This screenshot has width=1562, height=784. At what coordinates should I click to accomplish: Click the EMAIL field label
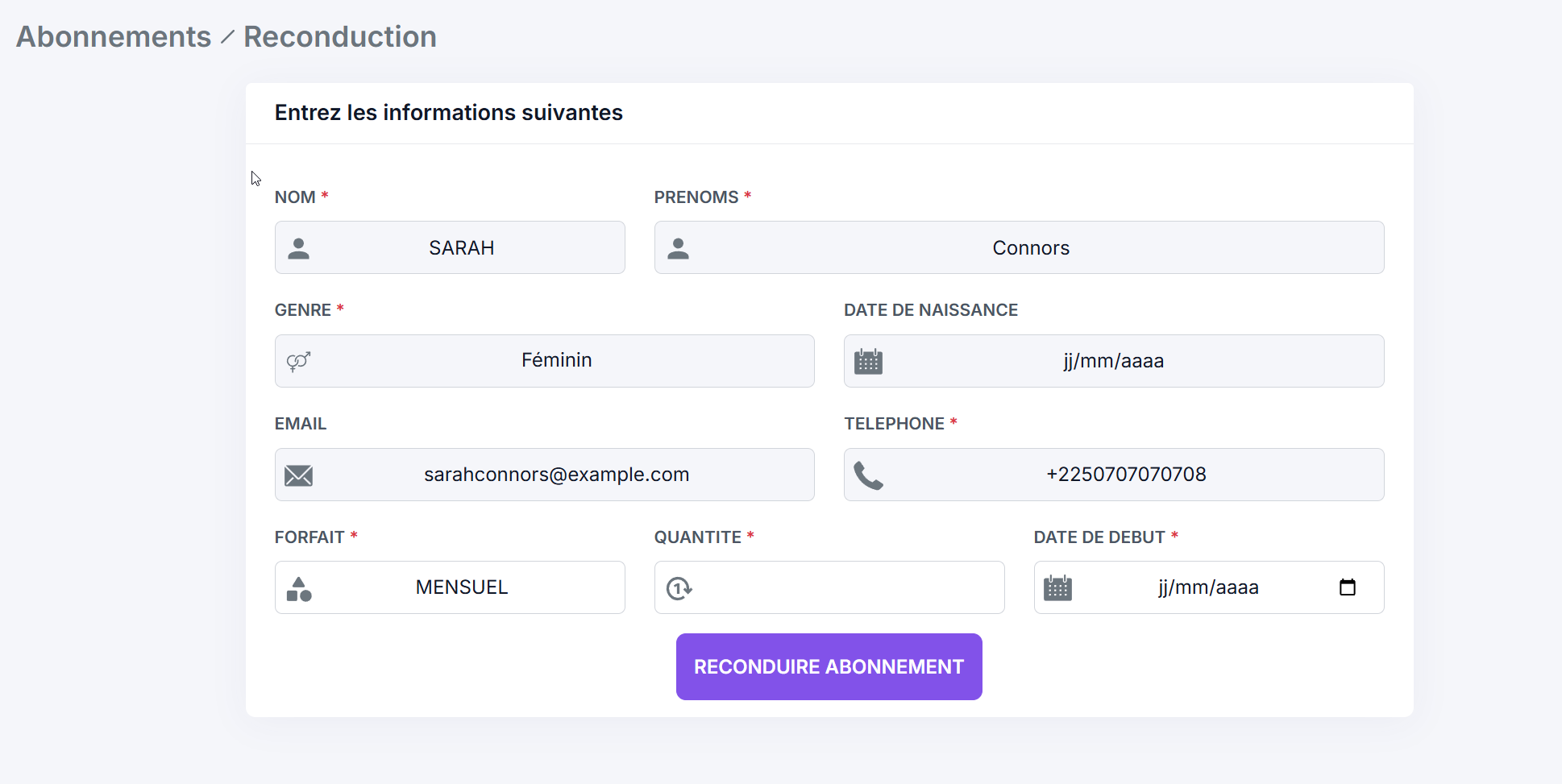301,424
